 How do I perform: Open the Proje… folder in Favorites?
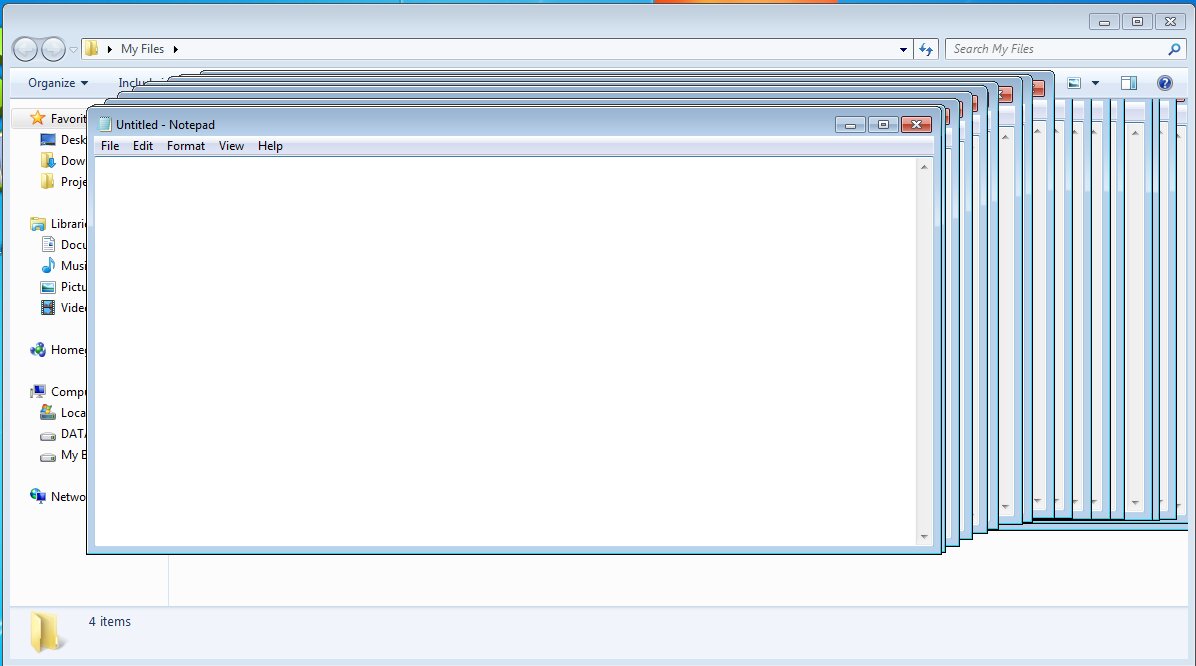(x=63, y=182)
